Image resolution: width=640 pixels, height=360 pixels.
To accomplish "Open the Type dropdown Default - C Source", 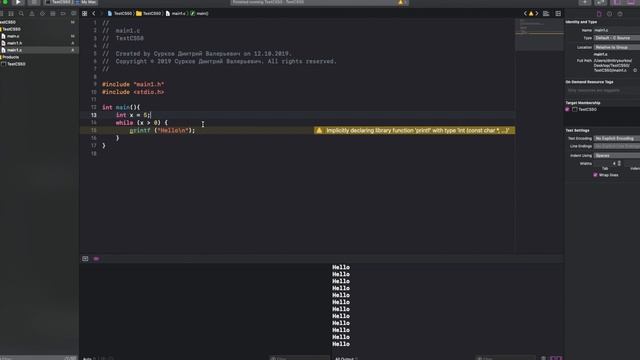I will tap(617, 38).
